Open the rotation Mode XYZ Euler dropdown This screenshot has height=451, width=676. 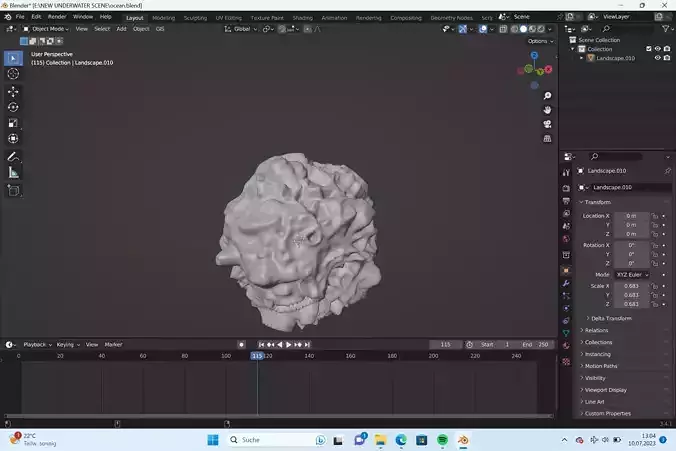point(632,275)
